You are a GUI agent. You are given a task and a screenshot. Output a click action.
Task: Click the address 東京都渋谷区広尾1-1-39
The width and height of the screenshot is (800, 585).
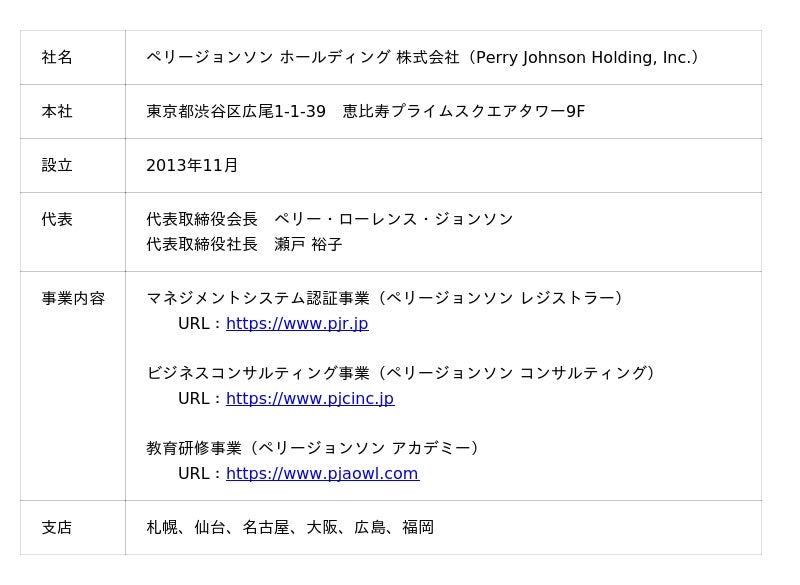236,112
